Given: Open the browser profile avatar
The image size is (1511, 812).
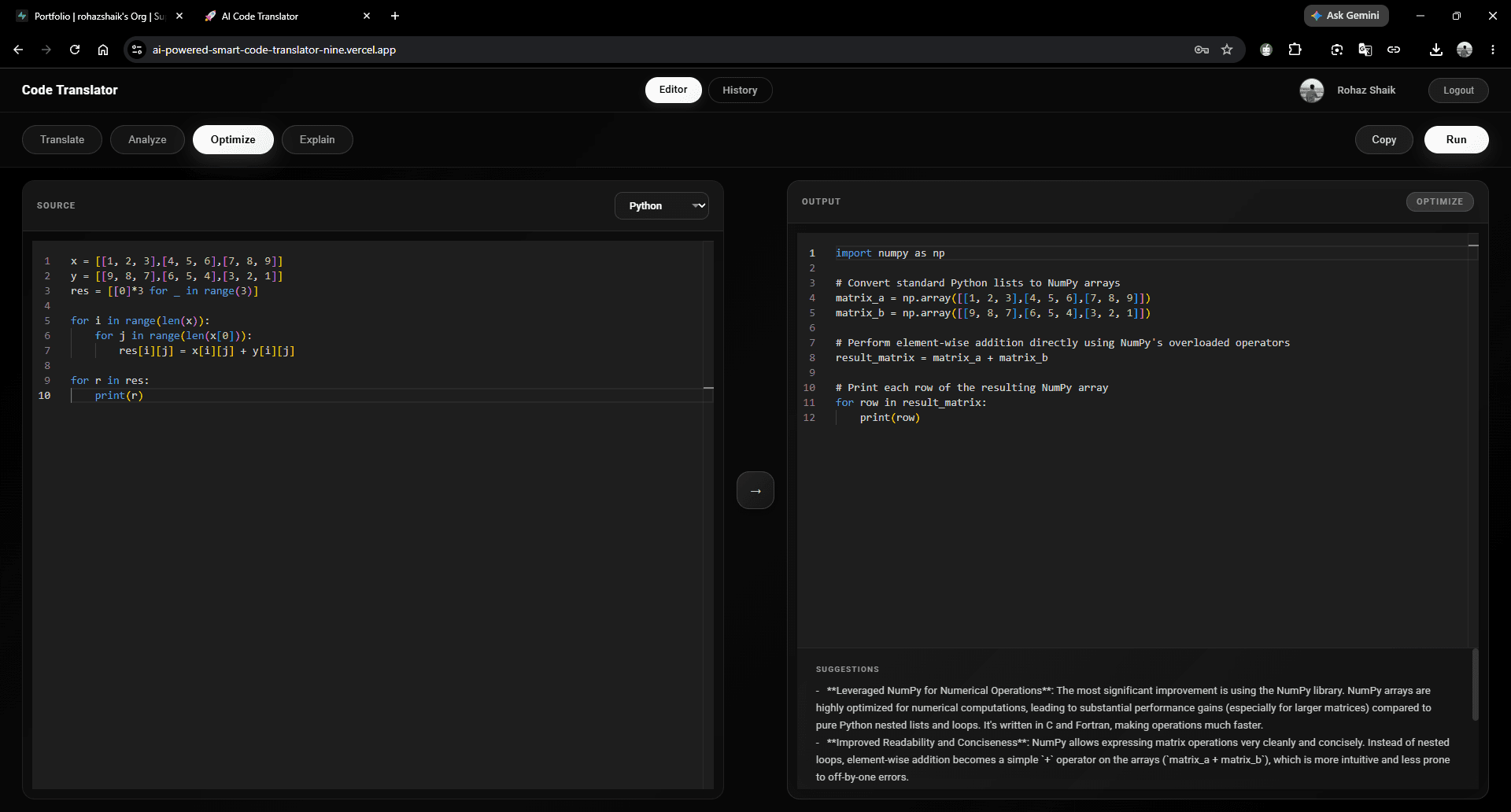Looking at the screenshot, I should tap(1465, 50).
